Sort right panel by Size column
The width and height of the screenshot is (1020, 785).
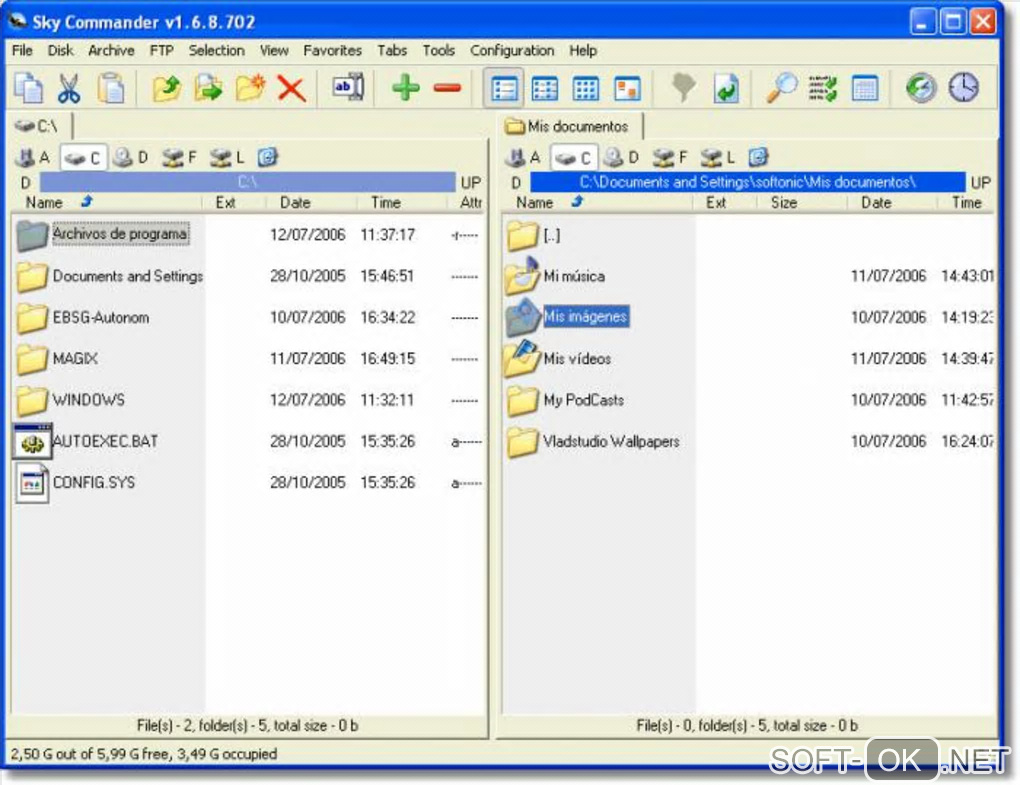pyautogui.click(x=801, y=203)
